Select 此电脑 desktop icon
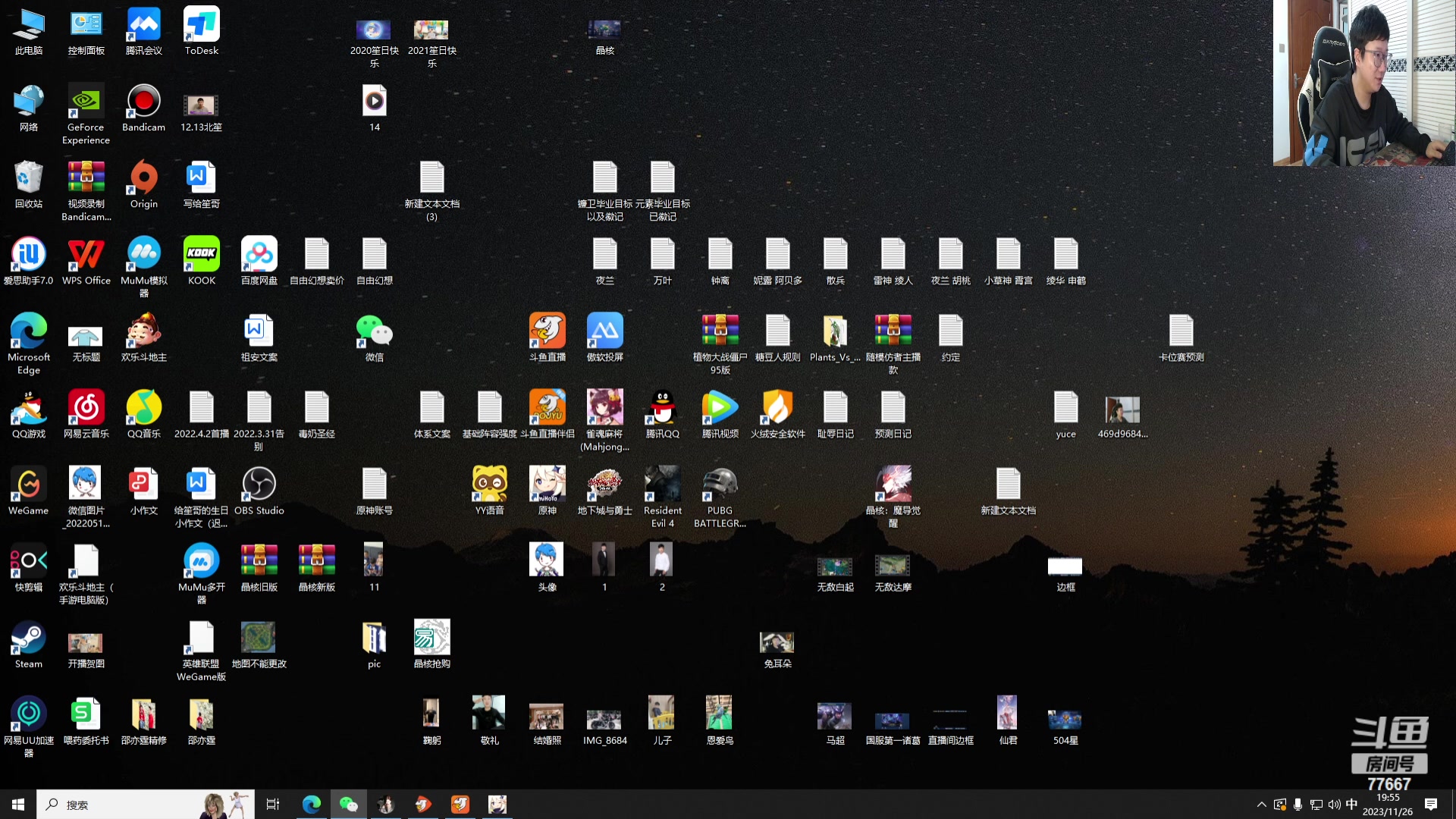The width and height of the screenshot is (1456, 819). [x=29, y=31]
